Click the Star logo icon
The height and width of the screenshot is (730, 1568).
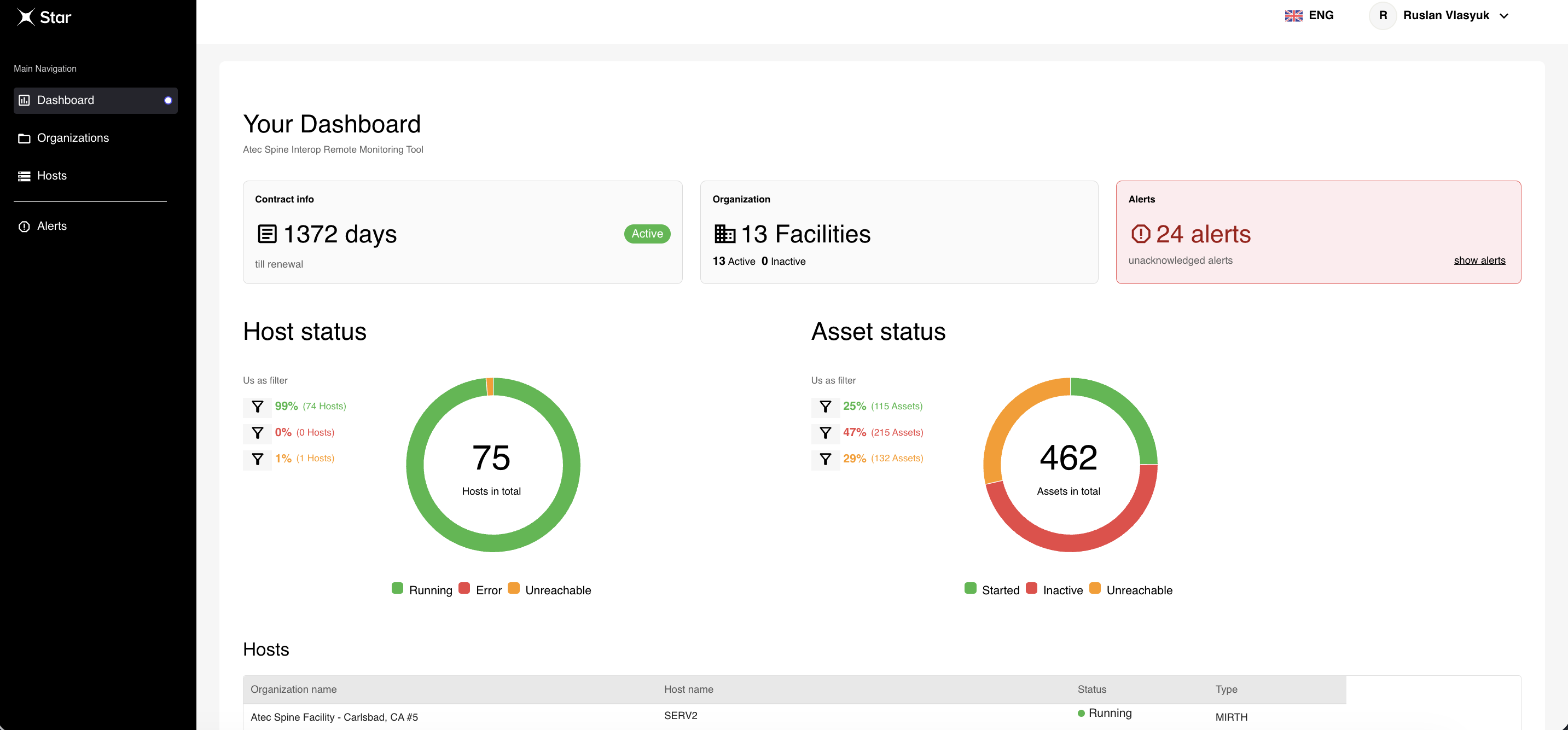[26, 16]
